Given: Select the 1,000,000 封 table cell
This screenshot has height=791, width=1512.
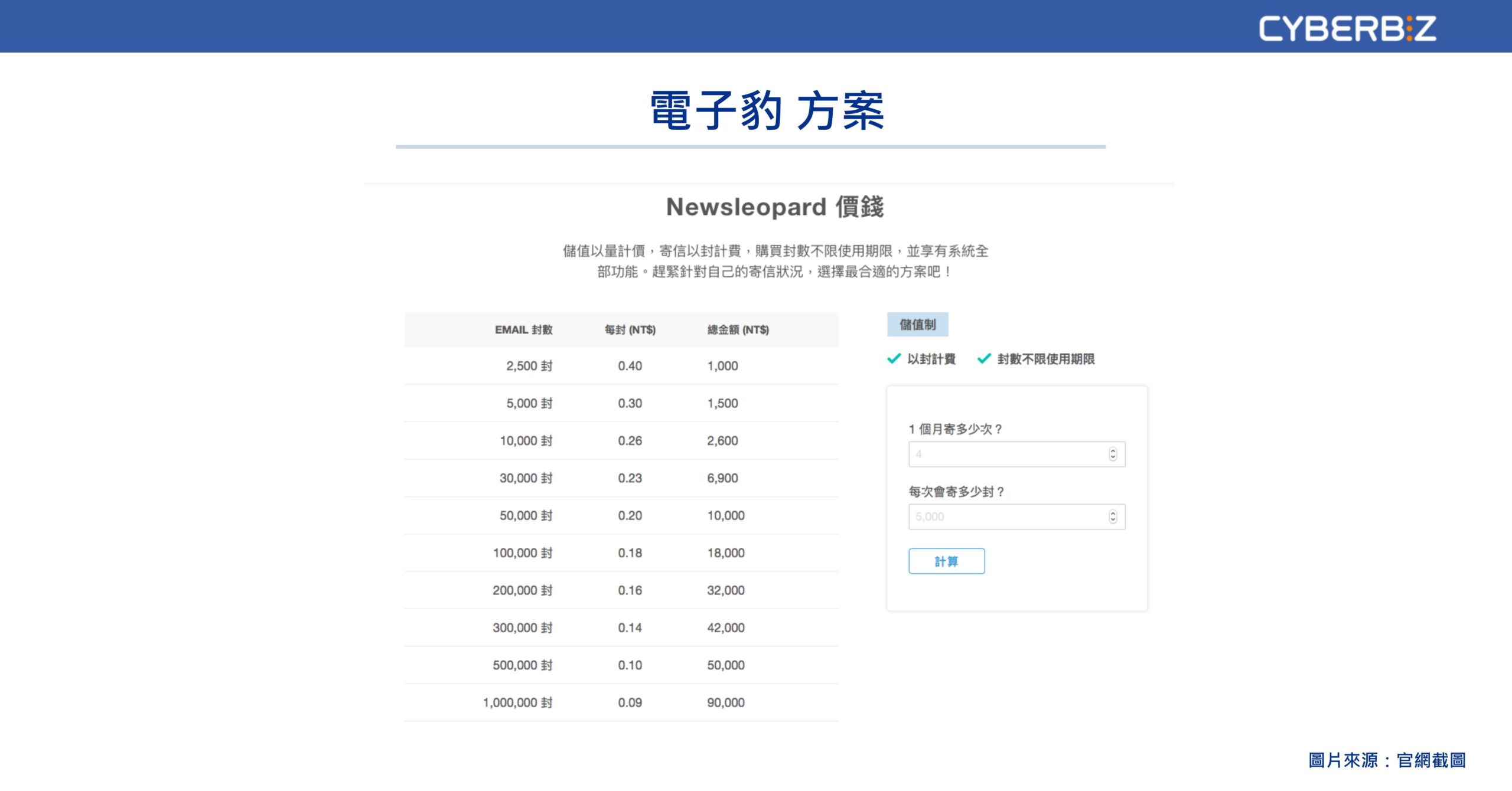Looking at the screenshot, I should pyautogui.click(x=517, y=702).
